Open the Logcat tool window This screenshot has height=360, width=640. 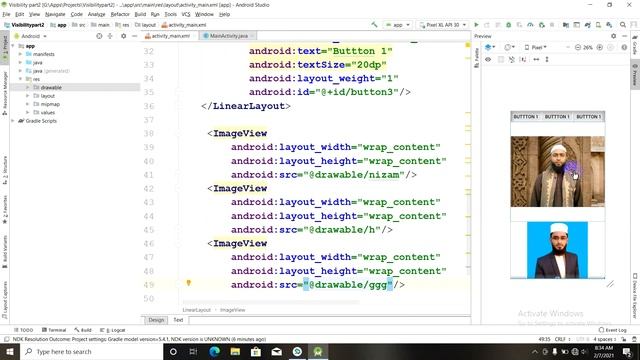tap(113, 330)
